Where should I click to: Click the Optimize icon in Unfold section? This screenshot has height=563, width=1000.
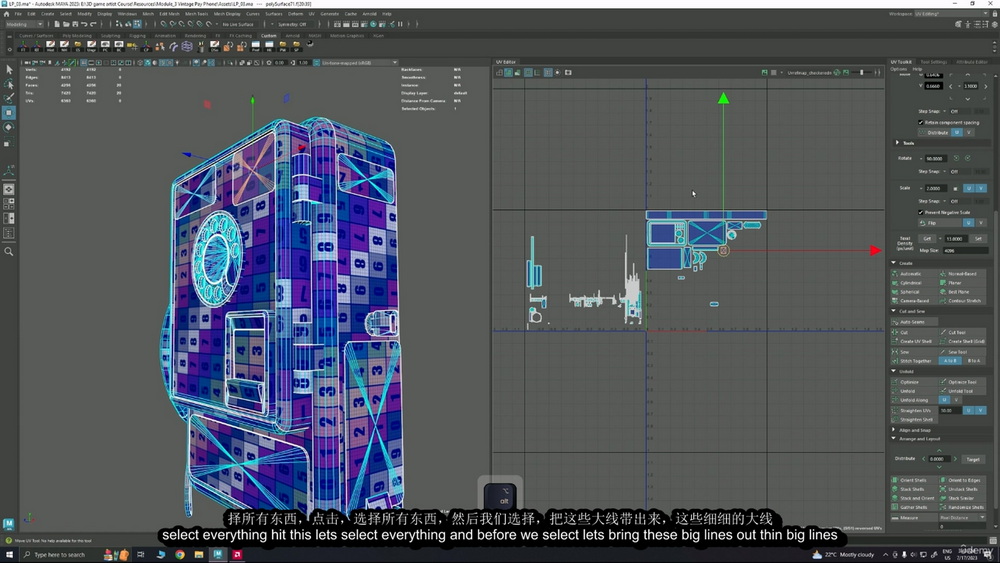click(x=895, y=382)
